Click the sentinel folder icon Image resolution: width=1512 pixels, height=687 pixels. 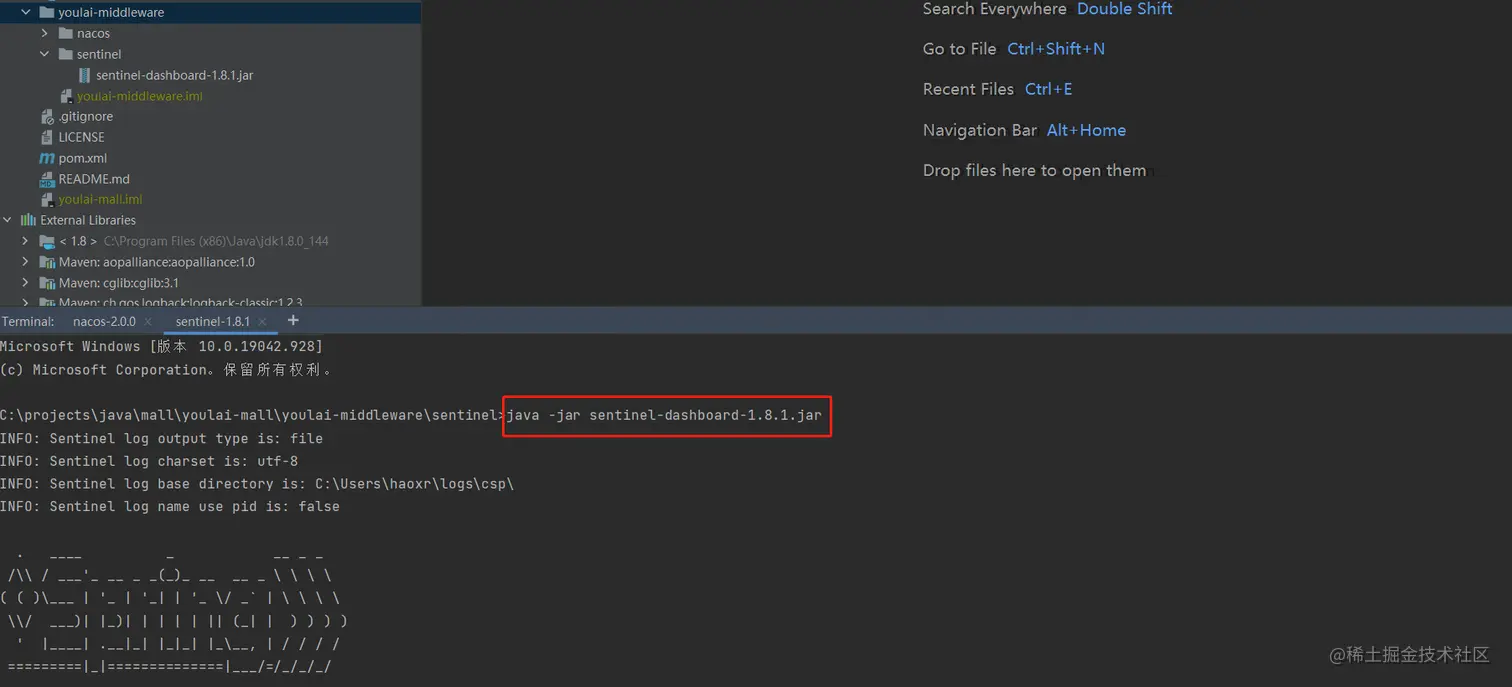(66, 54)
